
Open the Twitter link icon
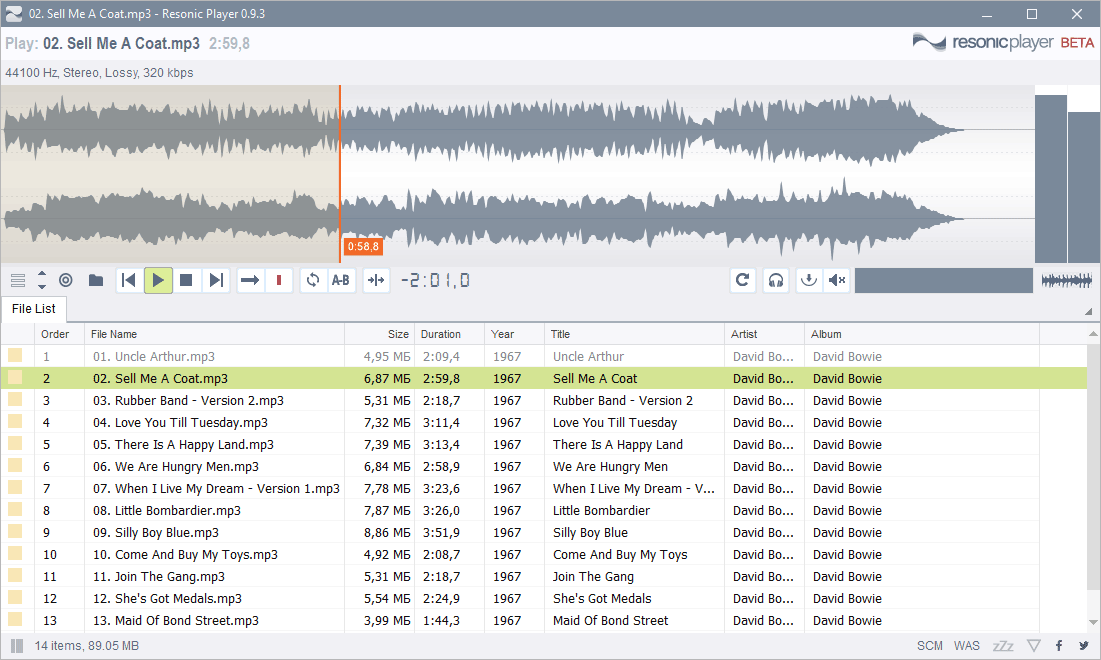(x=1084, y=646)
